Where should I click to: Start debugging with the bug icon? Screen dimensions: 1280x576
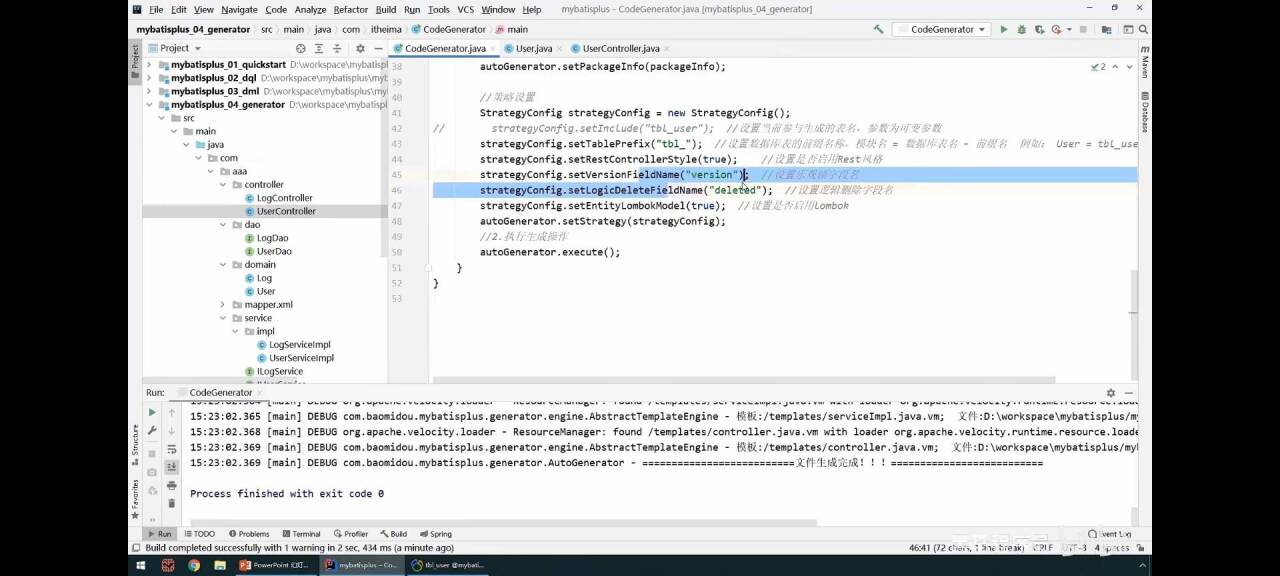tap(1021, 30)
